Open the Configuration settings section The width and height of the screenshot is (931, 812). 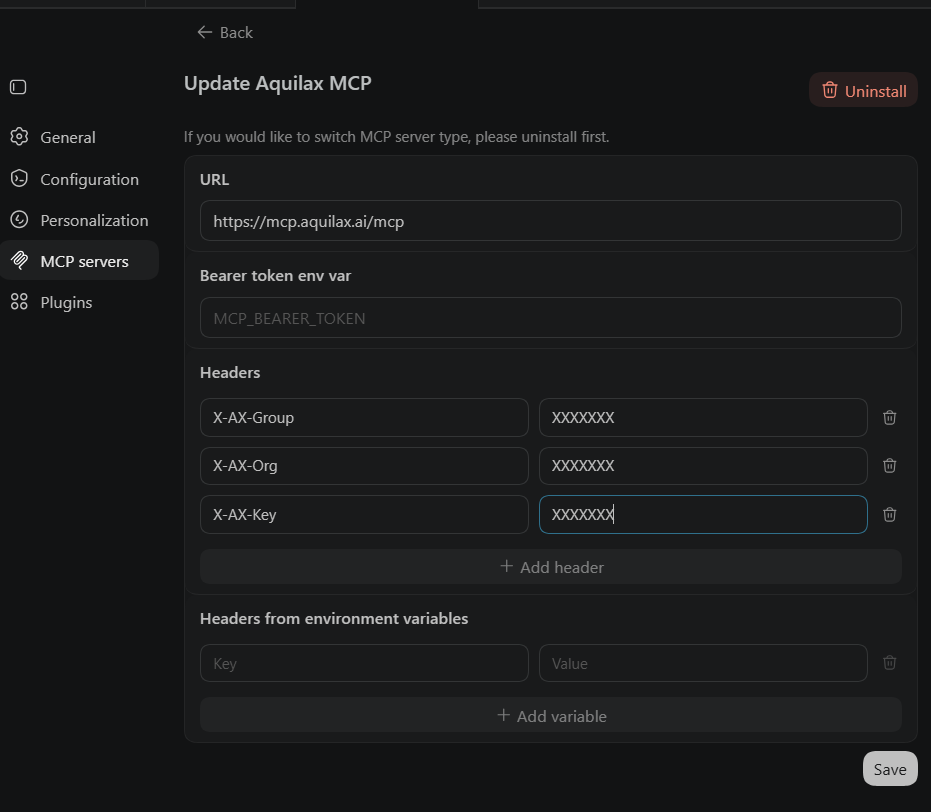pyautogui.click(x=80, y=179)
